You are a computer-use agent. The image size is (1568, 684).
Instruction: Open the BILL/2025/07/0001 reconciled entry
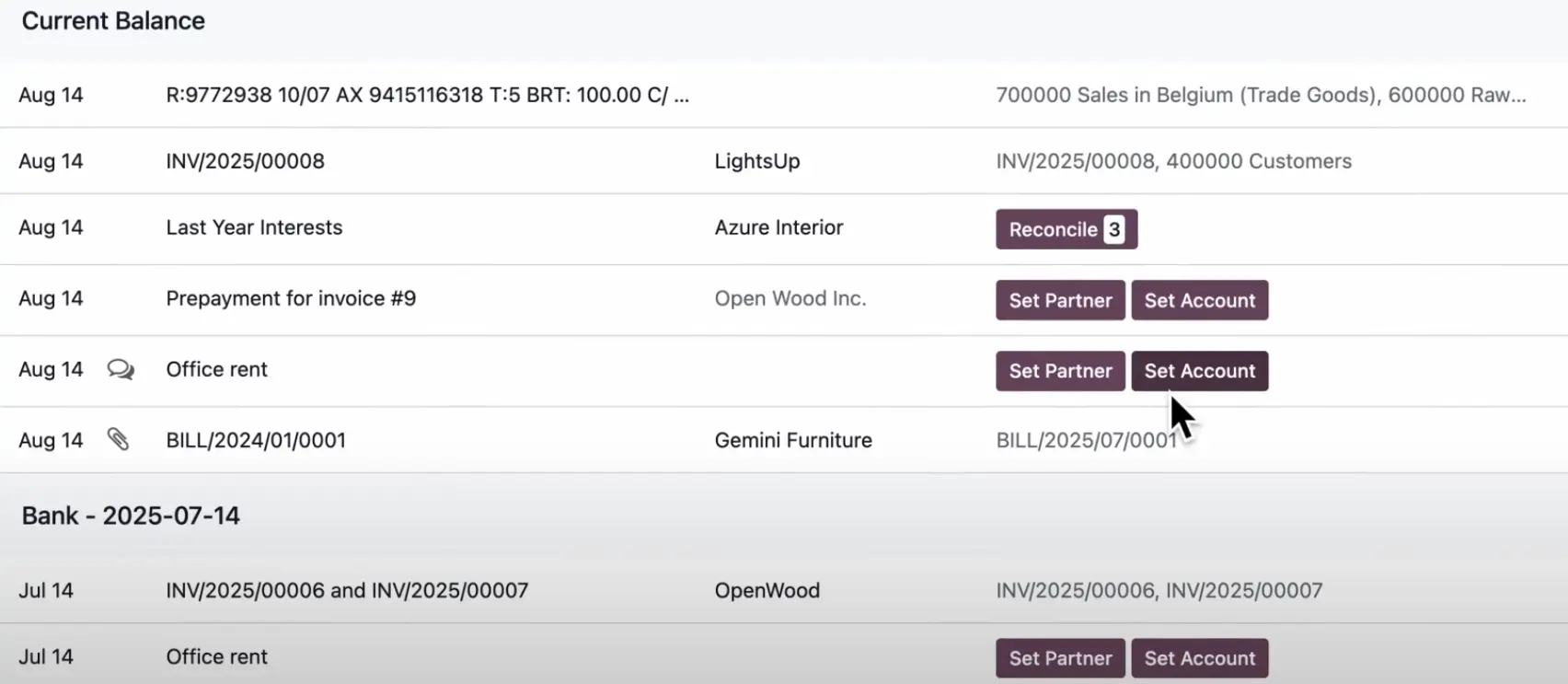coord(1086,440)
